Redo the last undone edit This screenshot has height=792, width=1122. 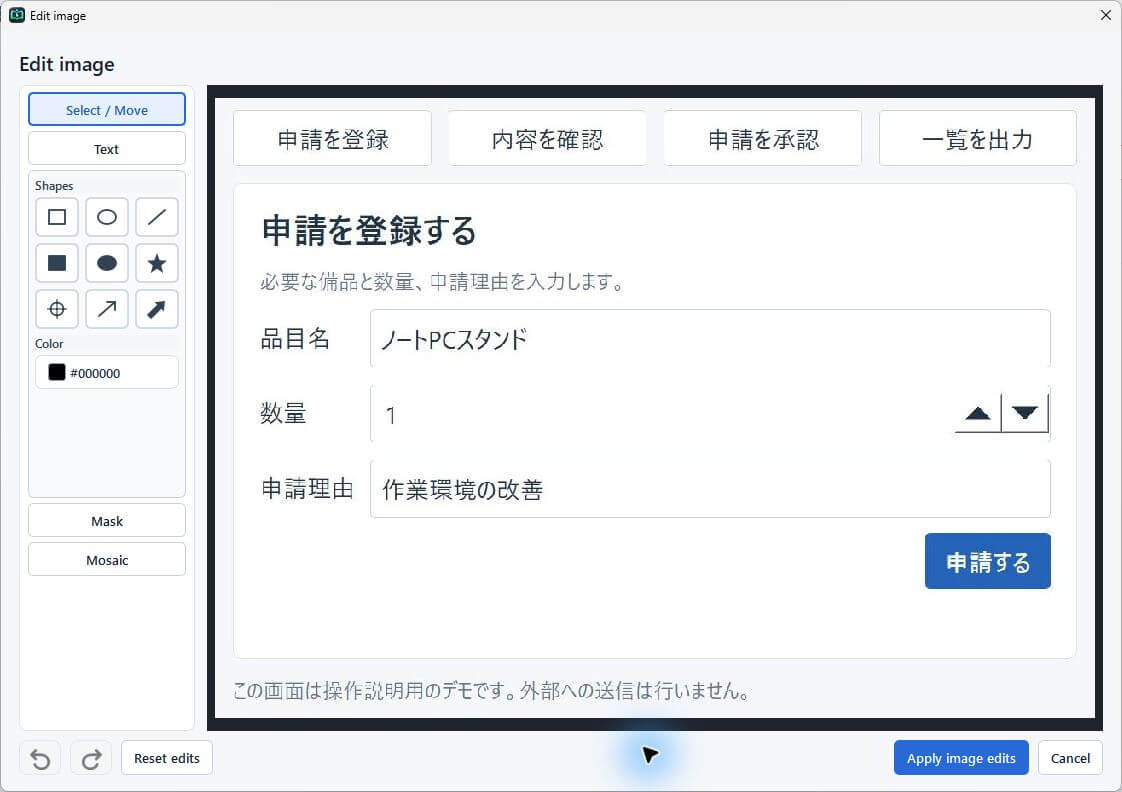click(x=91, y=758)
